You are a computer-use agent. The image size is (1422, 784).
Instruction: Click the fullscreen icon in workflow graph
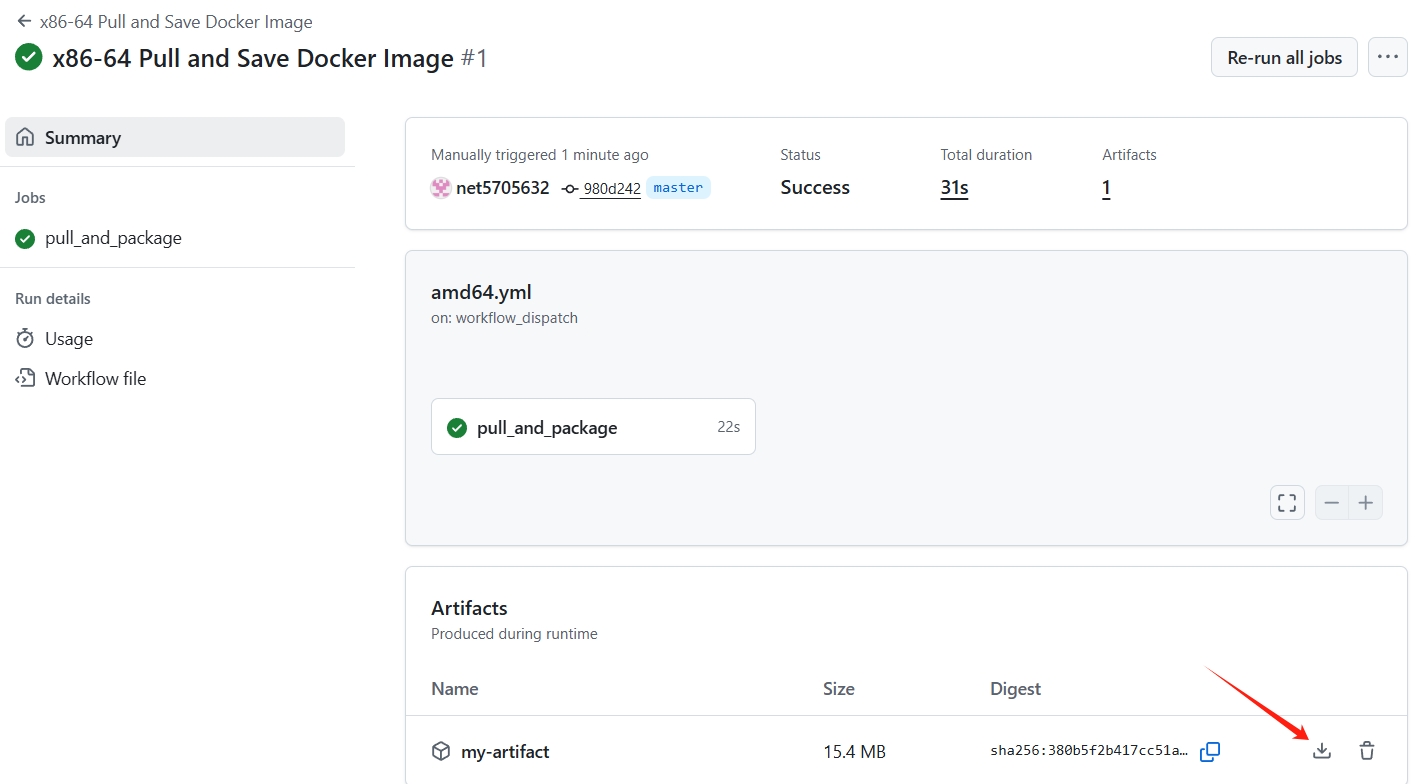pyautogui.click(x=1287, y=503)
